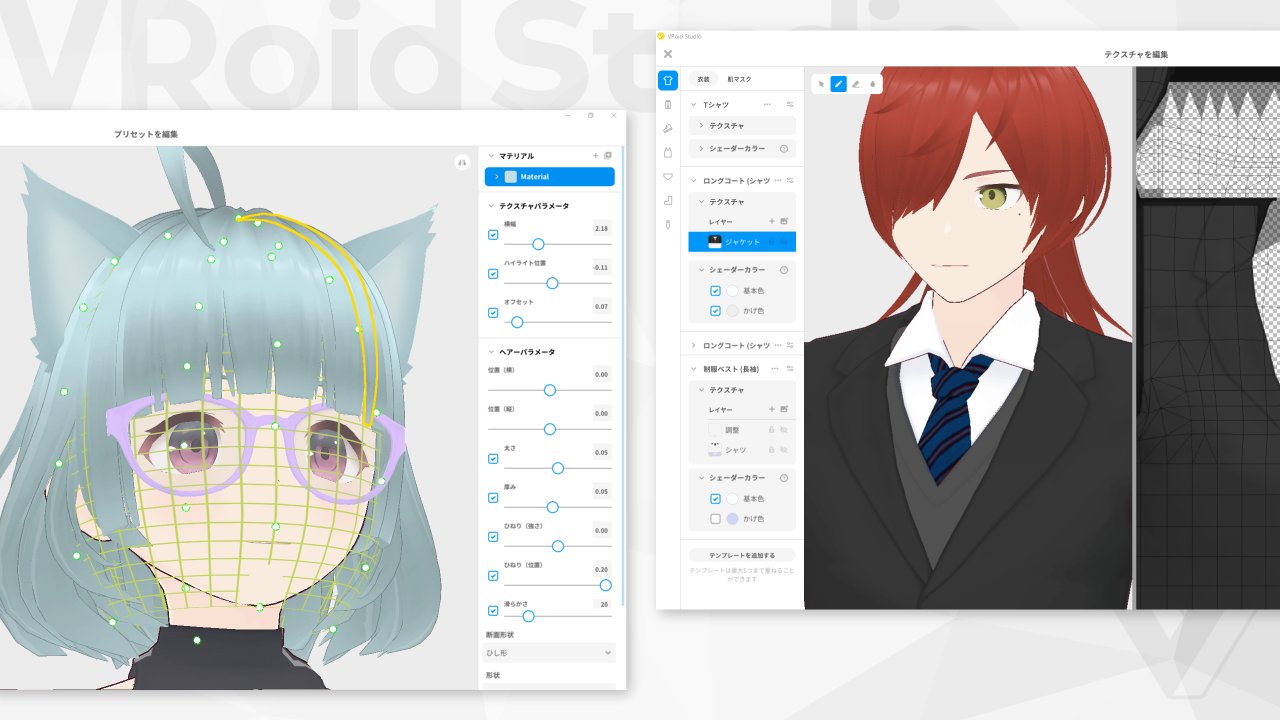Viewport: 1280px width, 720px height.
Task: Click テンプレートを追加する button
Action: pos(742,554)
